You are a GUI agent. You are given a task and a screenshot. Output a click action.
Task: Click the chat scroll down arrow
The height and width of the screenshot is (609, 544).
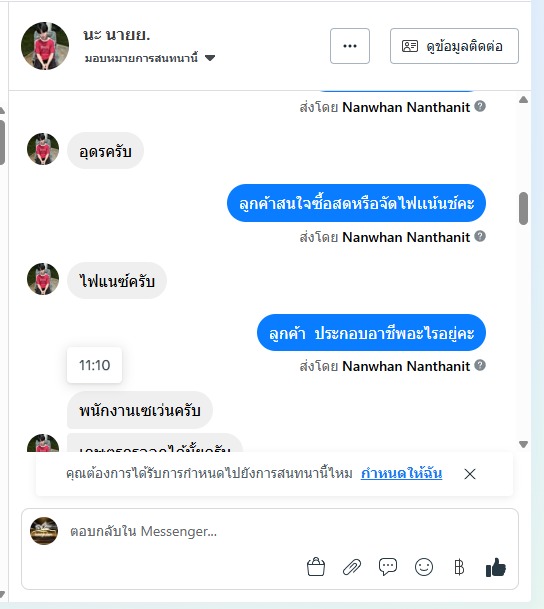(523, 444)
